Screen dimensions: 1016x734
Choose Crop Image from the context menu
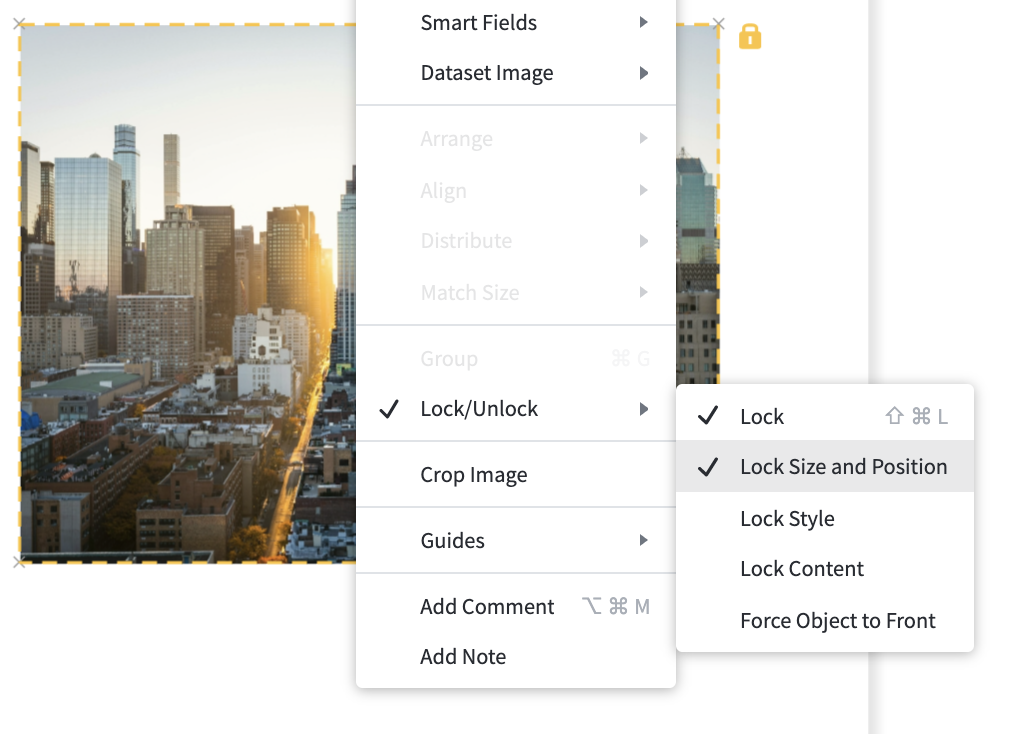(516, 475)
